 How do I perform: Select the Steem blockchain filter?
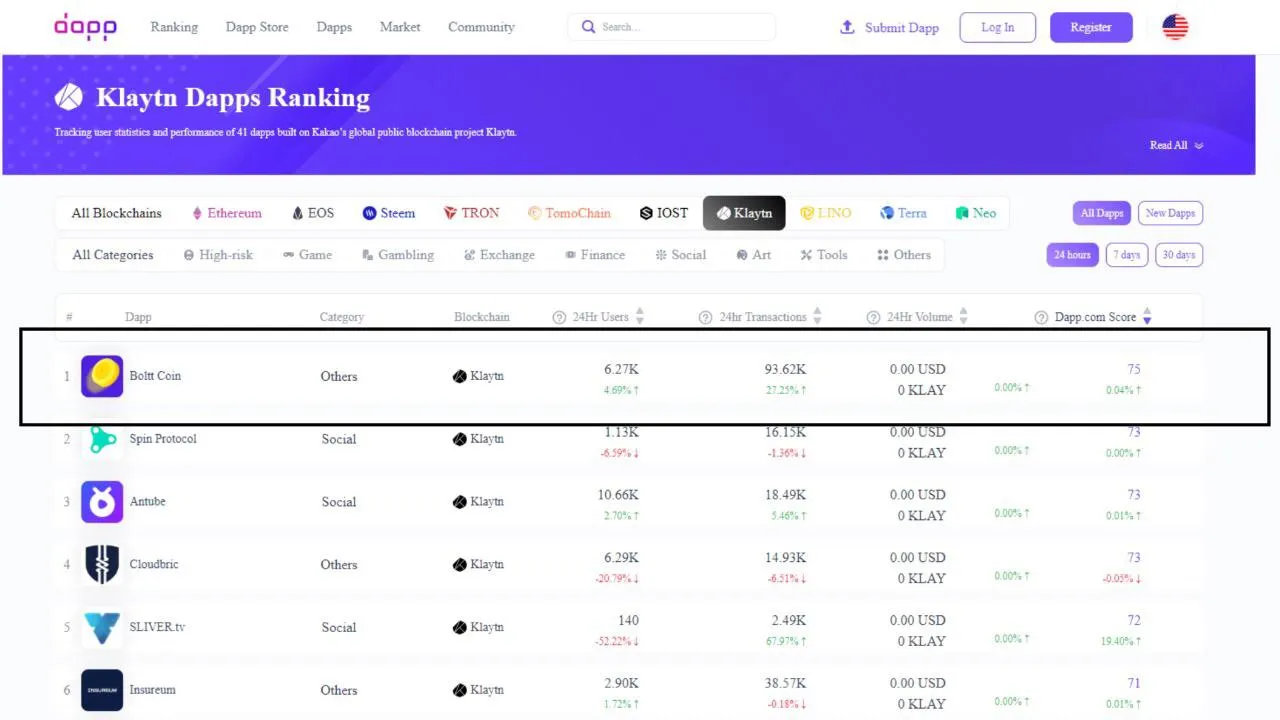coord(389,213)
